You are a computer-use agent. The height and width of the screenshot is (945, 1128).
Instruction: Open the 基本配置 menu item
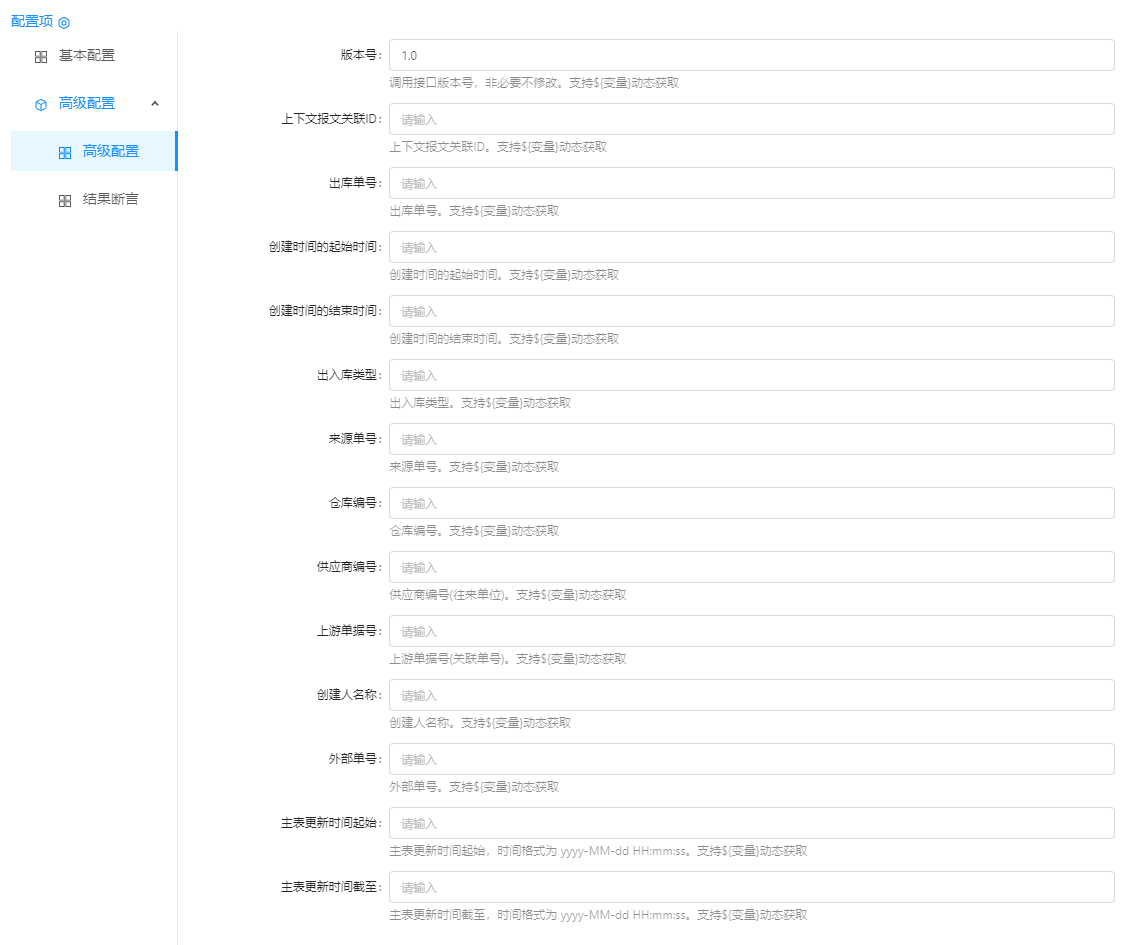[x=87, y=56]
